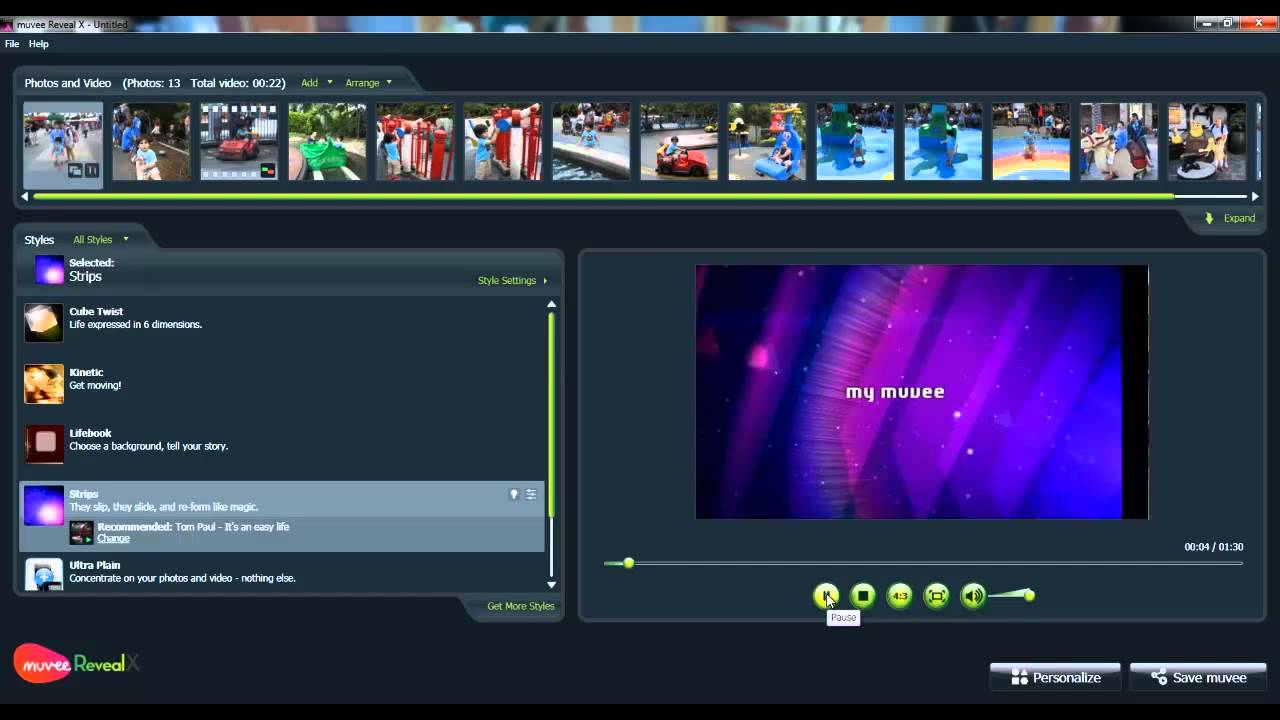This screenshot has width=1280, height=720.
Task: Select the red toy car video clip
Action: tap(239, 142)
